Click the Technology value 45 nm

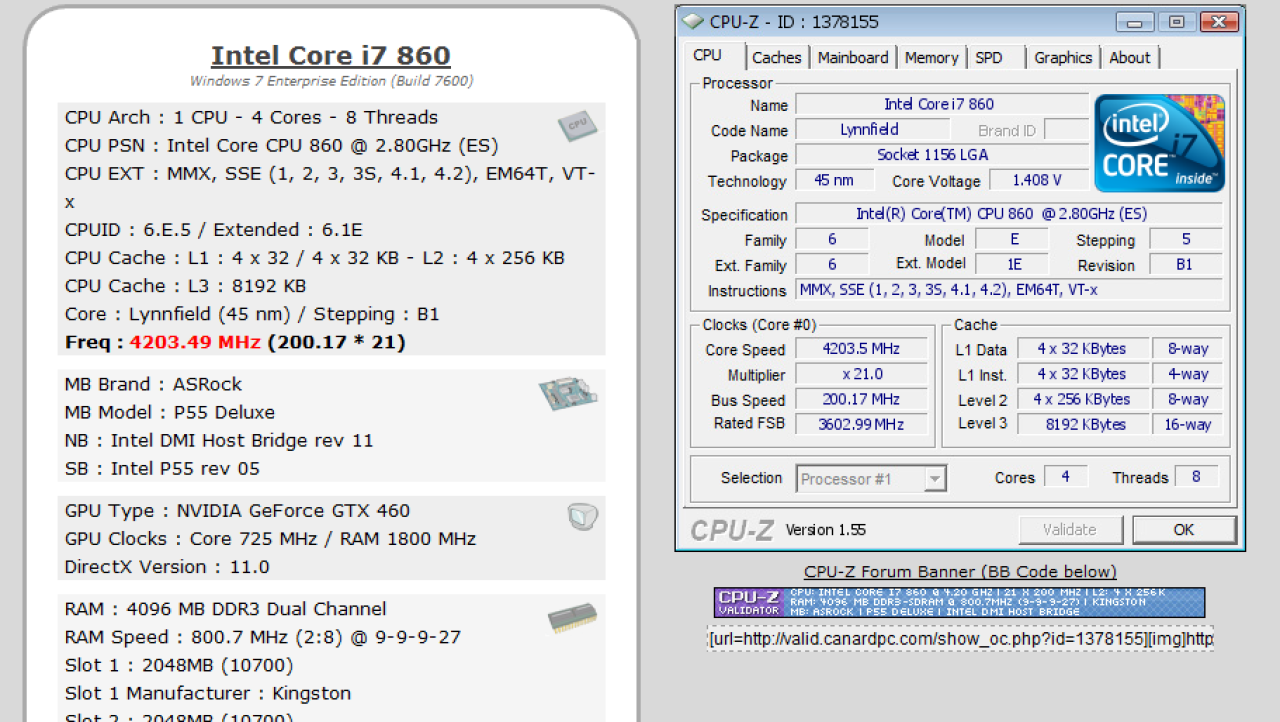834,181
